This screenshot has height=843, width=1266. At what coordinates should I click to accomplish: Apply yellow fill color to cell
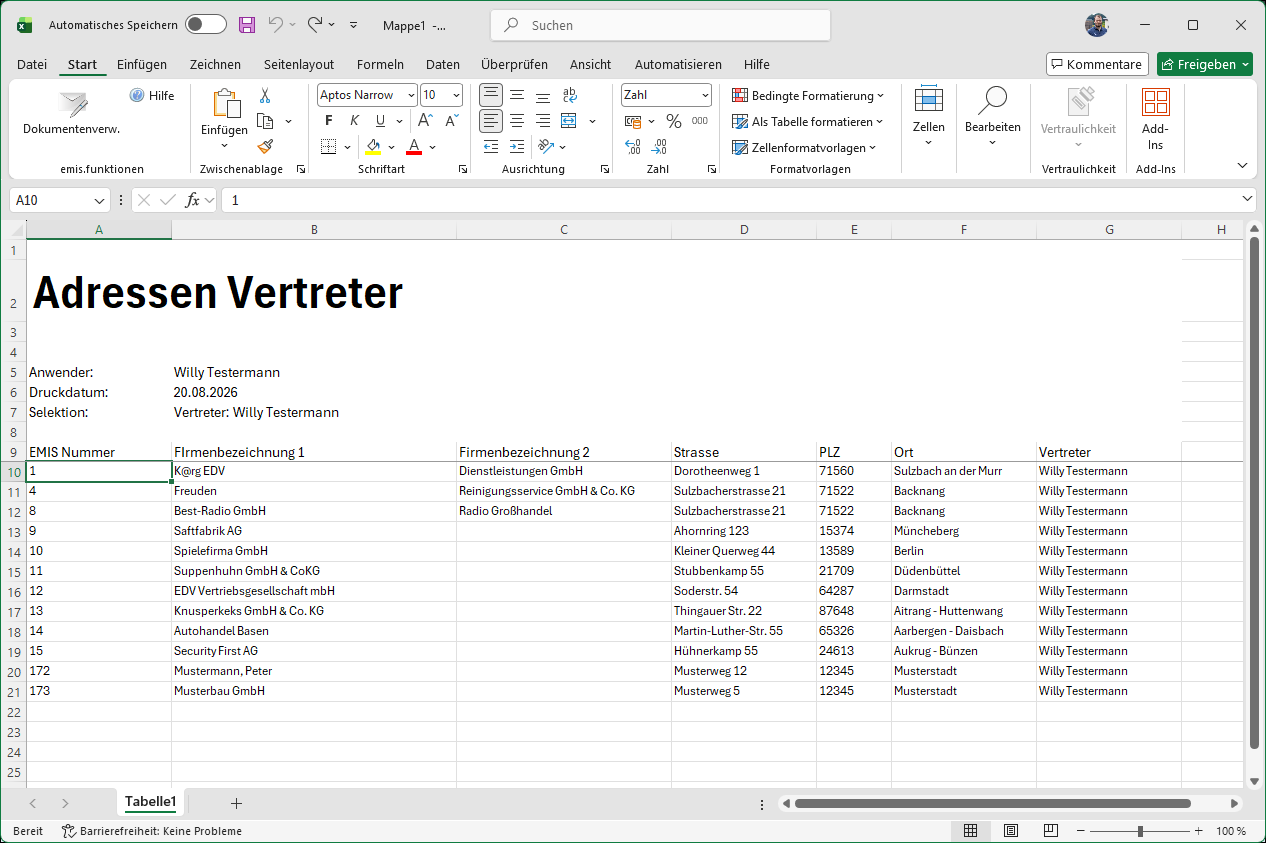[373, 147]
